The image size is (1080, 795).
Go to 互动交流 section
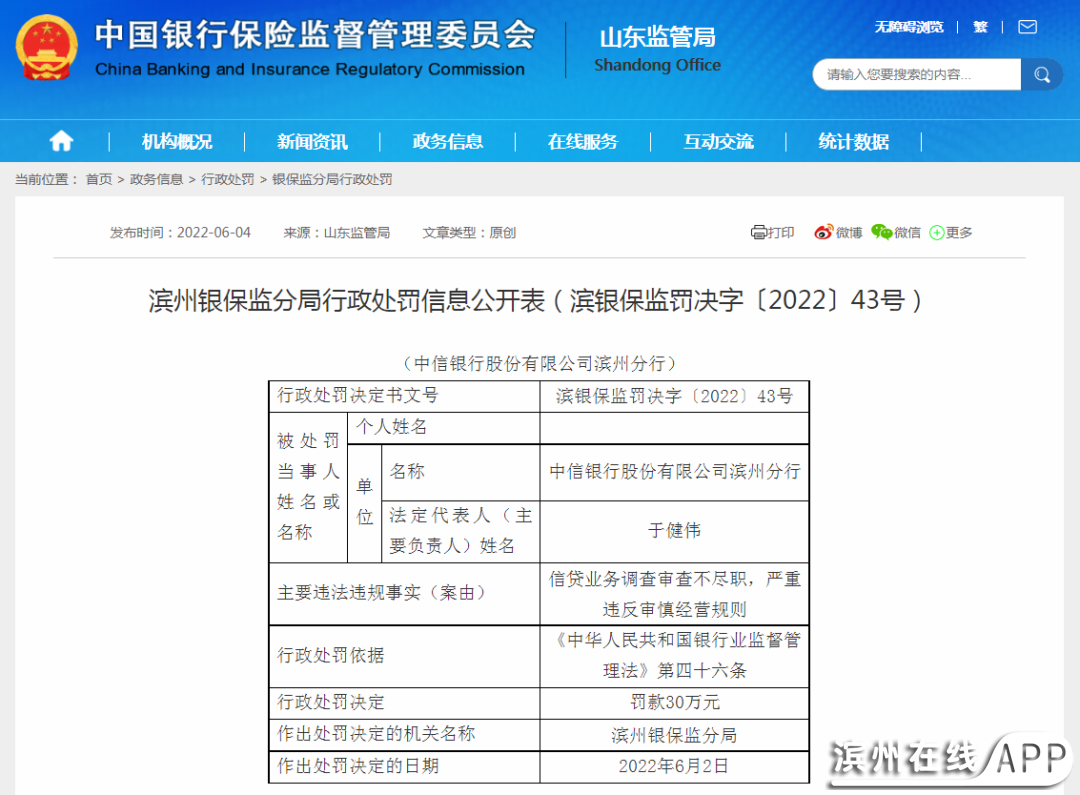718,142
